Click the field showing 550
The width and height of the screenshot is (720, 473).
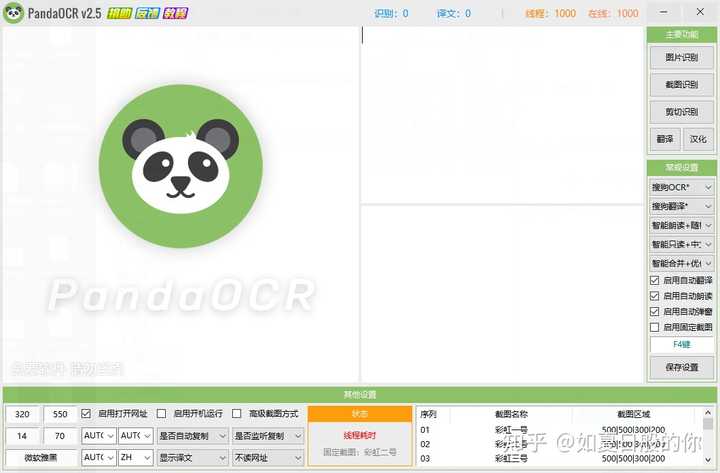click(60, 414)
